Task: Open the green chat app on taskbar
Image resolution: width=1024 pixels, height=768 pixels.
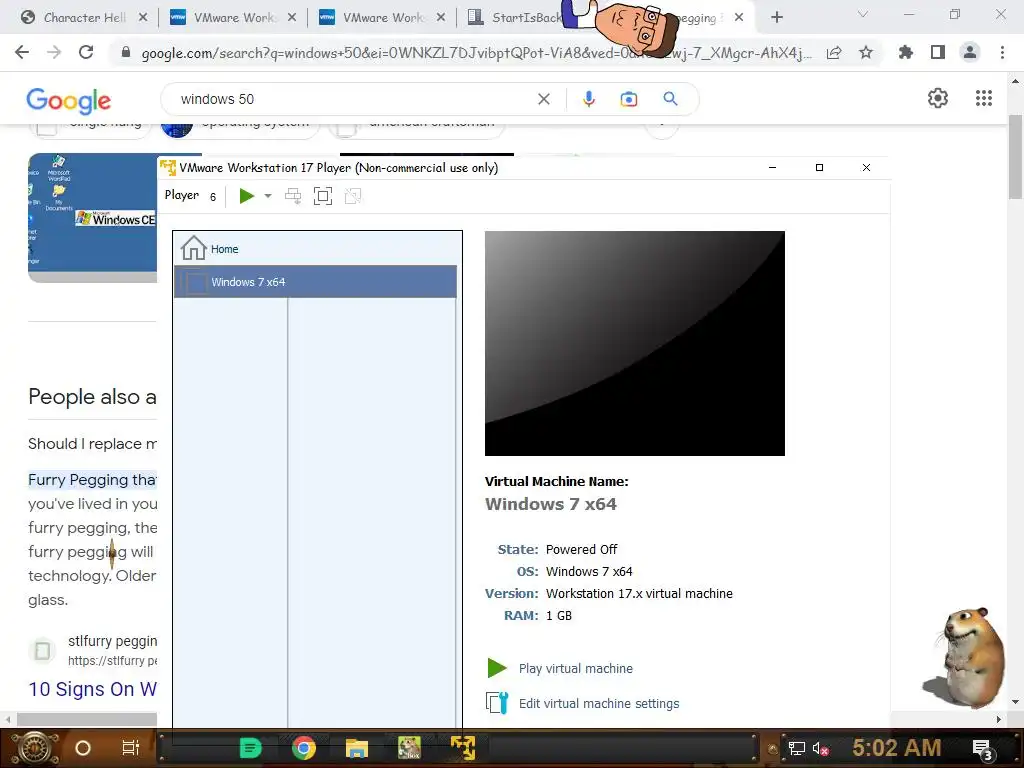Action: pos(250,748)
